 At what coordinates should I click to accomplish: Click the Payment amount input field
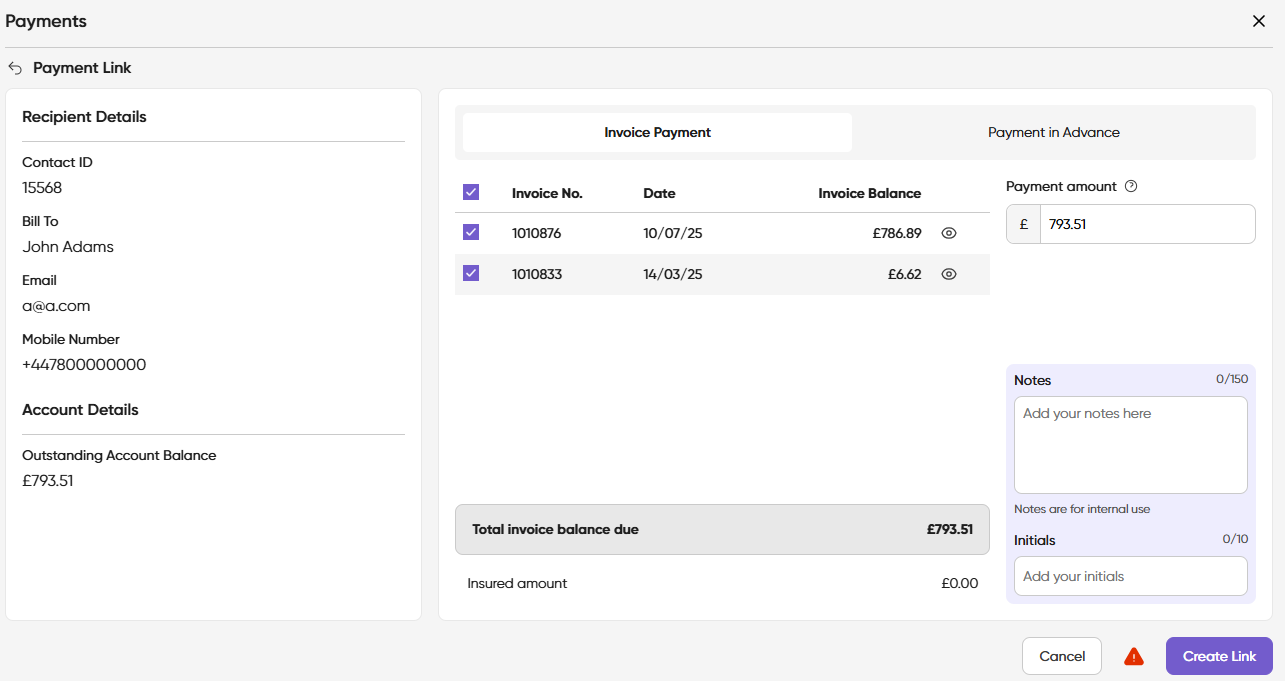(1146, 224)
